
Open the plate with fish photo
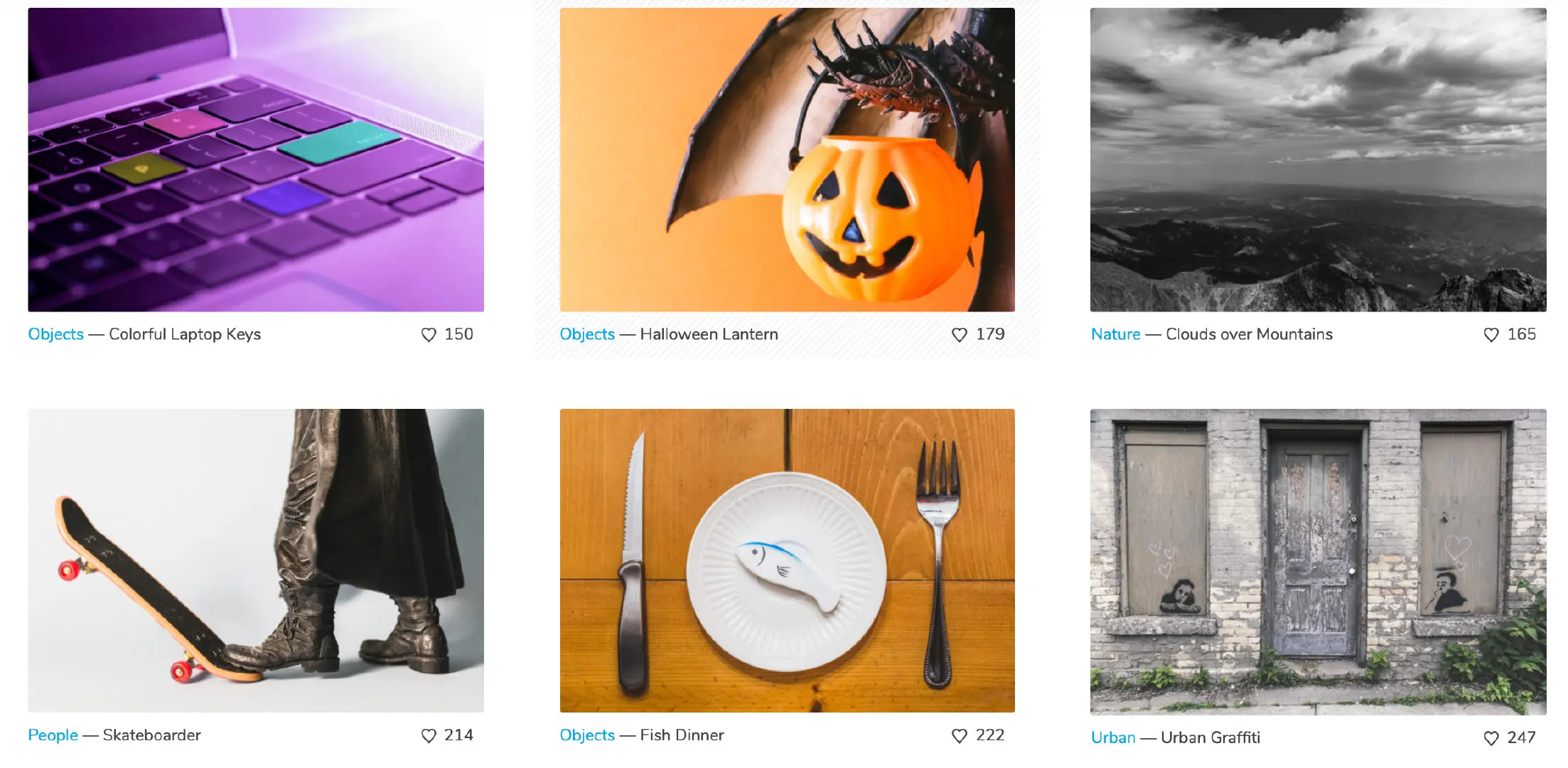787,560
